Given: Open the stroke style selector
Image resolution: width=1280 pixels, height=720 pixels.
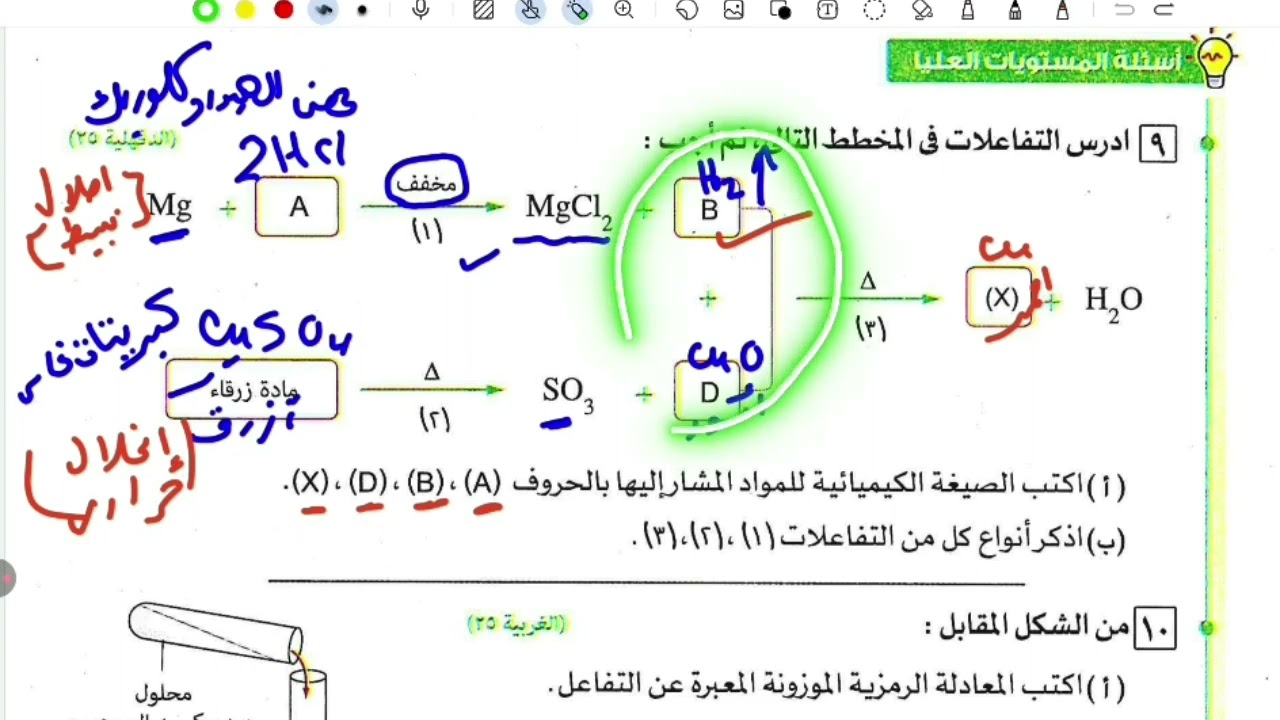Looking at the screenshot, I should point(323,10).
